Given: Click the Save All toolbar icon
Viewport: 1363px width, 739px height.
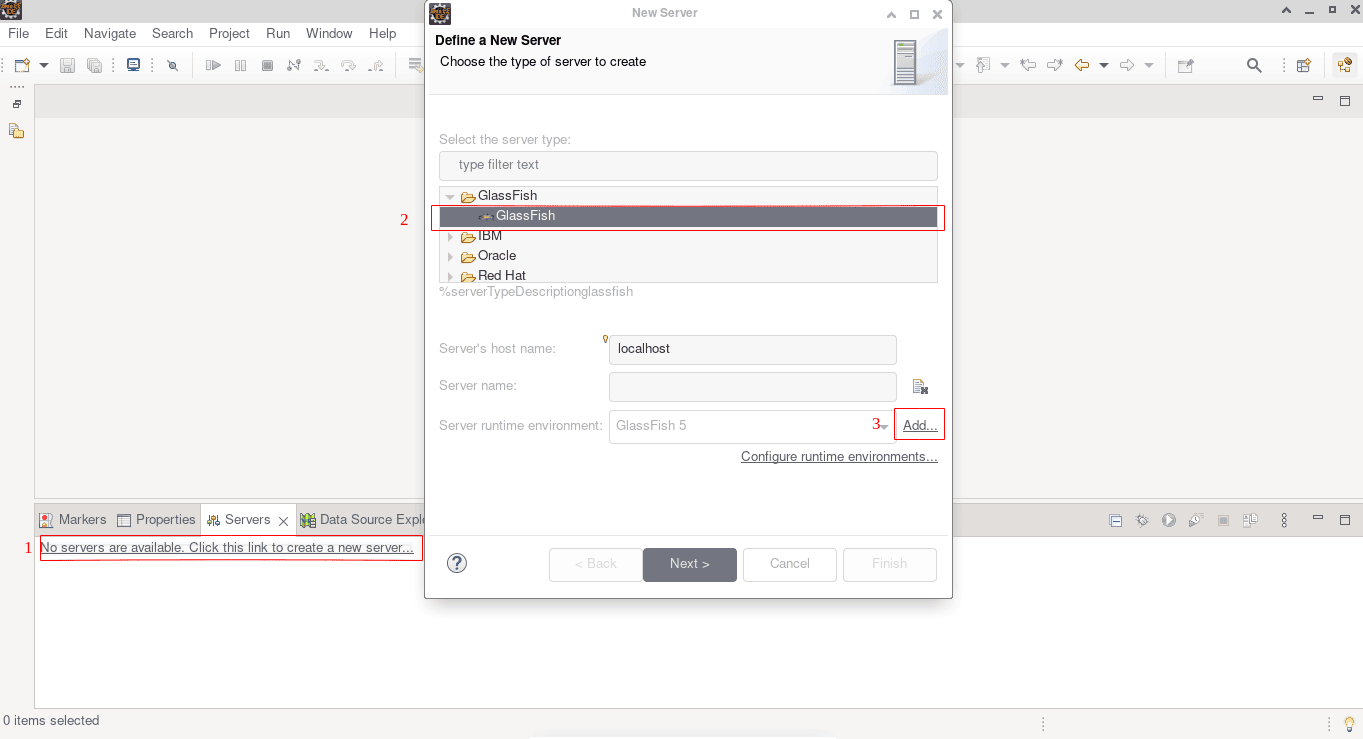Looking at the screenshot, I should click(x=94, y=65).
